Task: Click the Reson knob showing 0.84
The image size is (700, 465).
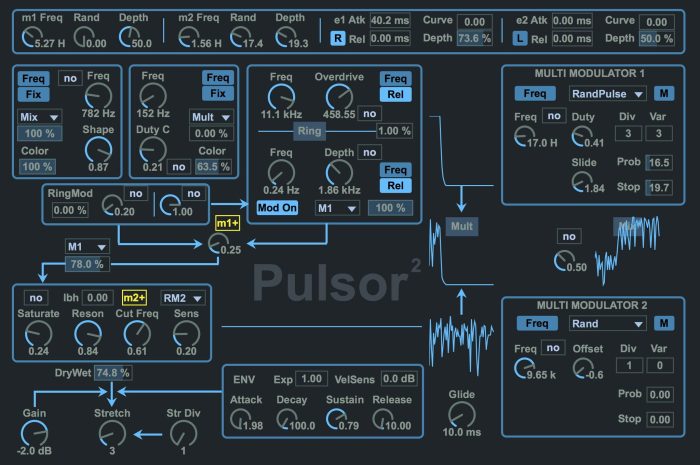Action: pos(88,334)
